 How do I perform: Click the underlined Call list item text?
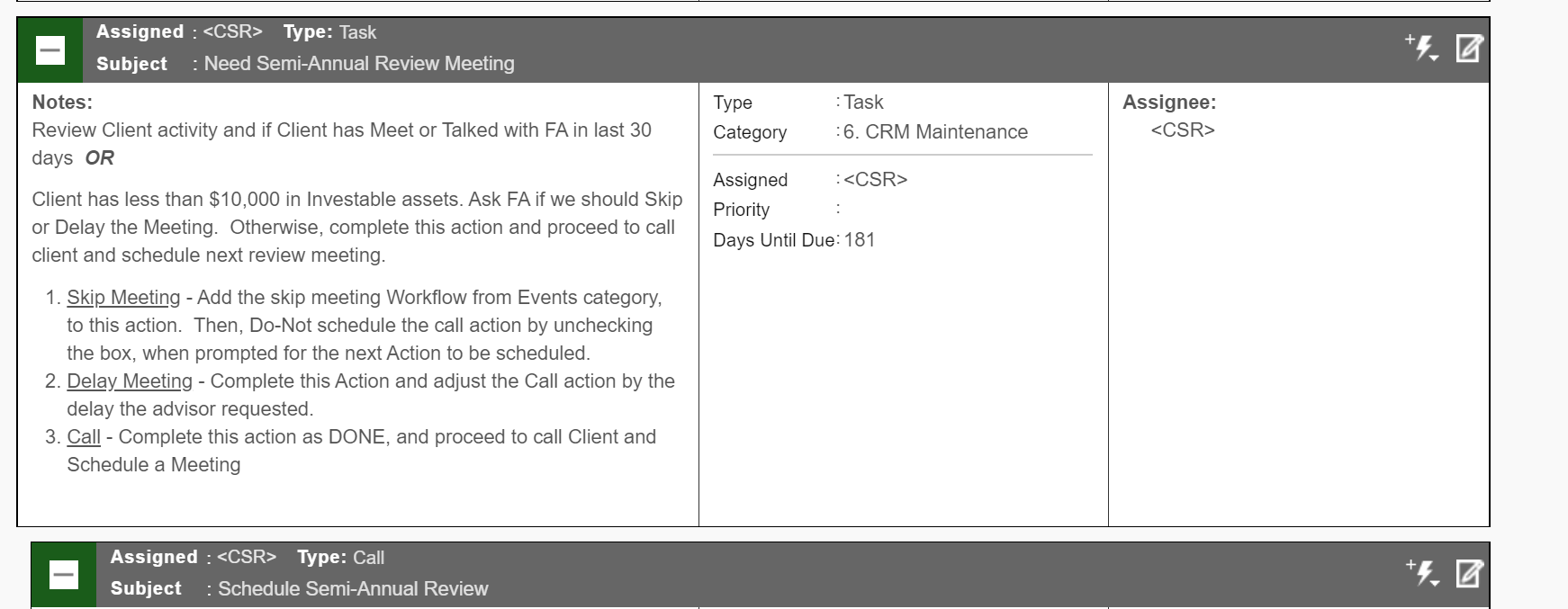[84, 437]
